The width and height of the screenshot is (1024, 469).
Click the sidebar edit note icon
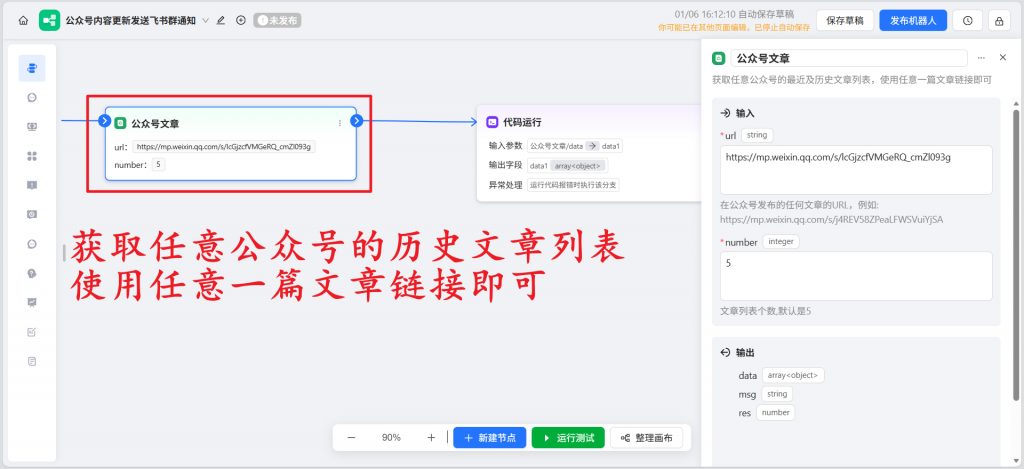(32, 332)
